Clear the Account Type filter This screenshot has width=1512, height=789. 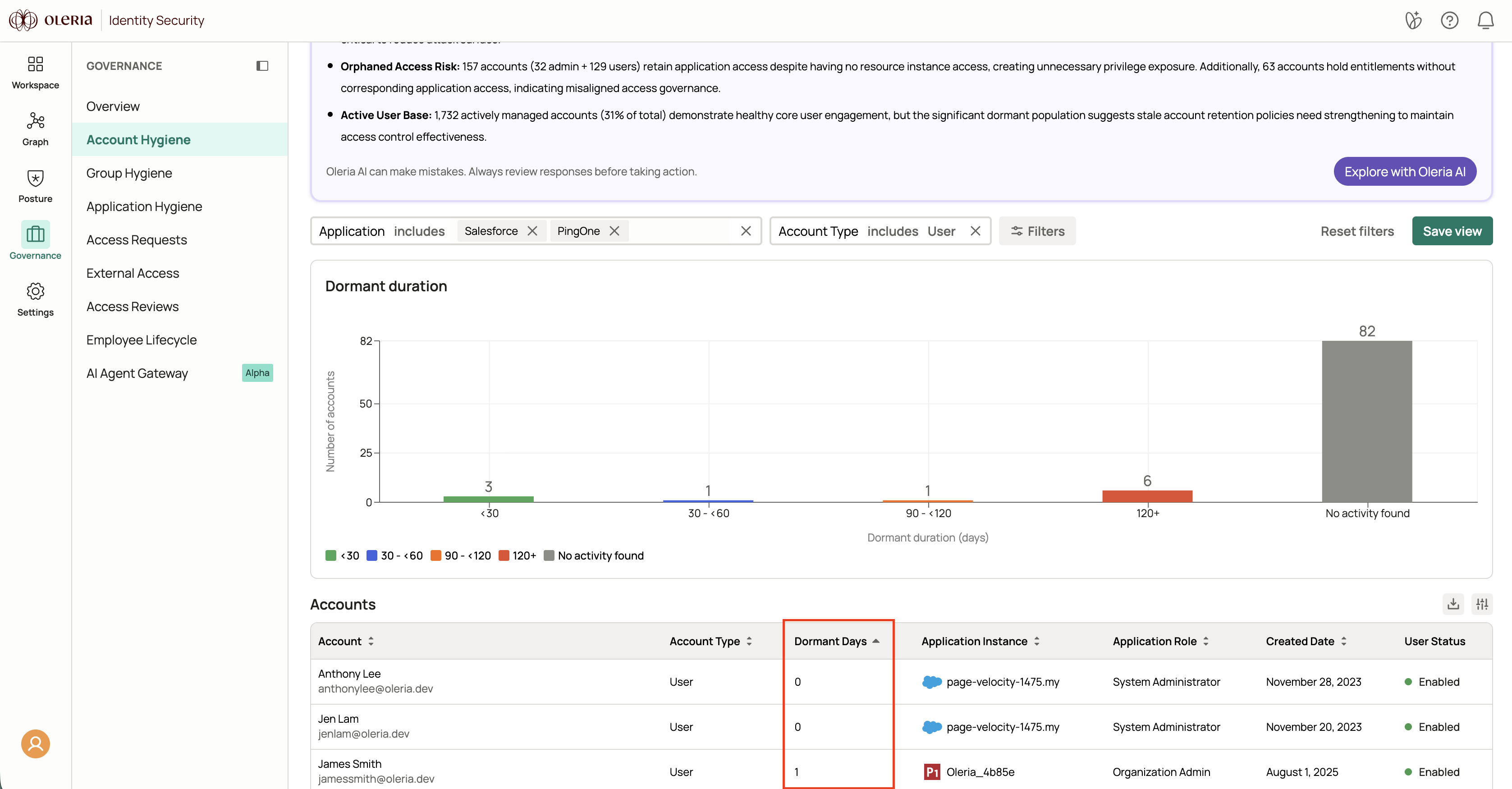(976, 231)
